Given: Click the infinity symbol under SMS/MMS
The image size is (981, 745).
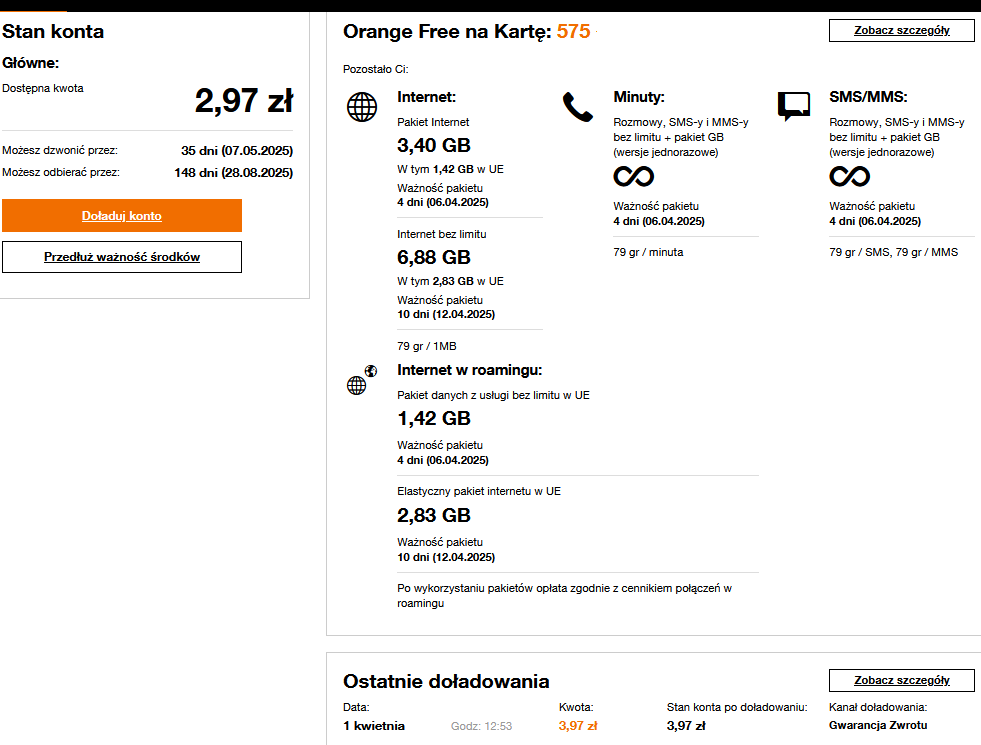Looking at the screenshot, I should 849,176.
